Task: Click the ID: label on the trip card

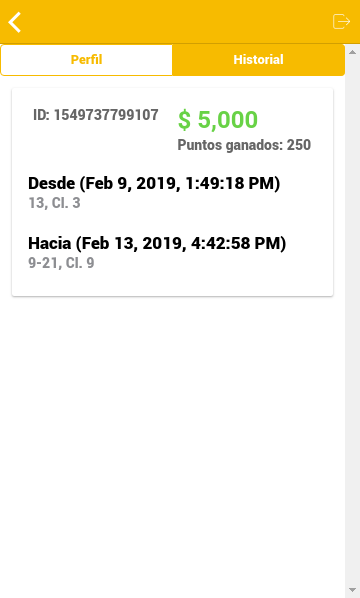Action: click(x=41, y=115)
